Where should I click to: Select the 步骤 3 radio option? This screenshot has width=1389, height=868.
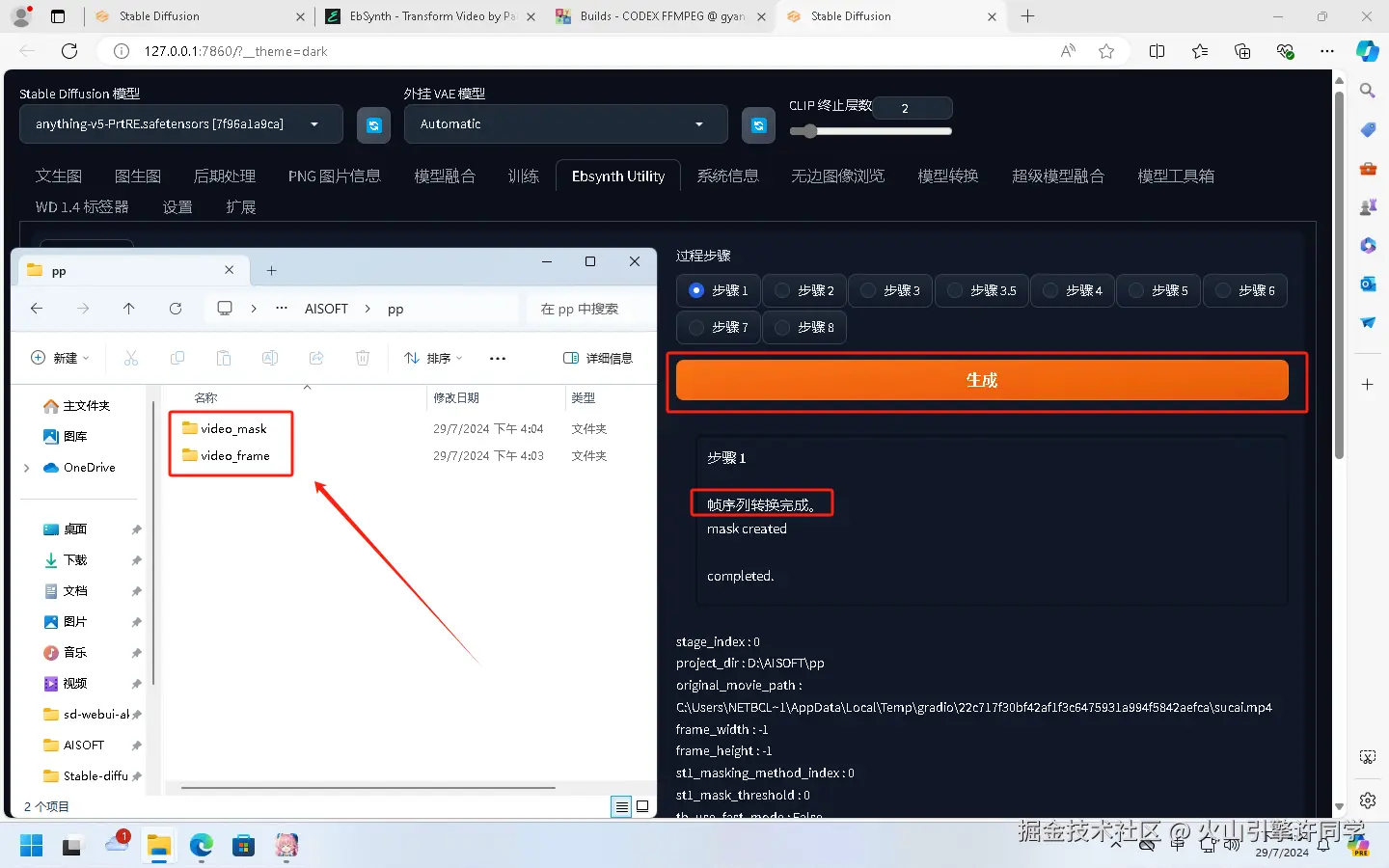coord(890,290)
